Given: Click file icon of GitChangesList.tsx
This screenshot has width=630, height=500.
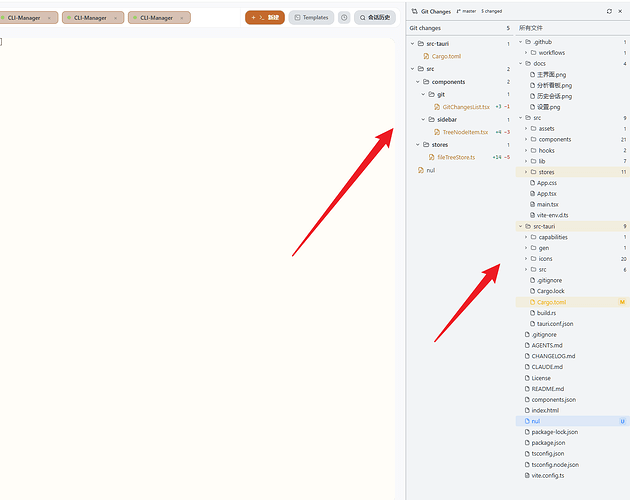Looking at the screenshot, I should click(437, 107).
